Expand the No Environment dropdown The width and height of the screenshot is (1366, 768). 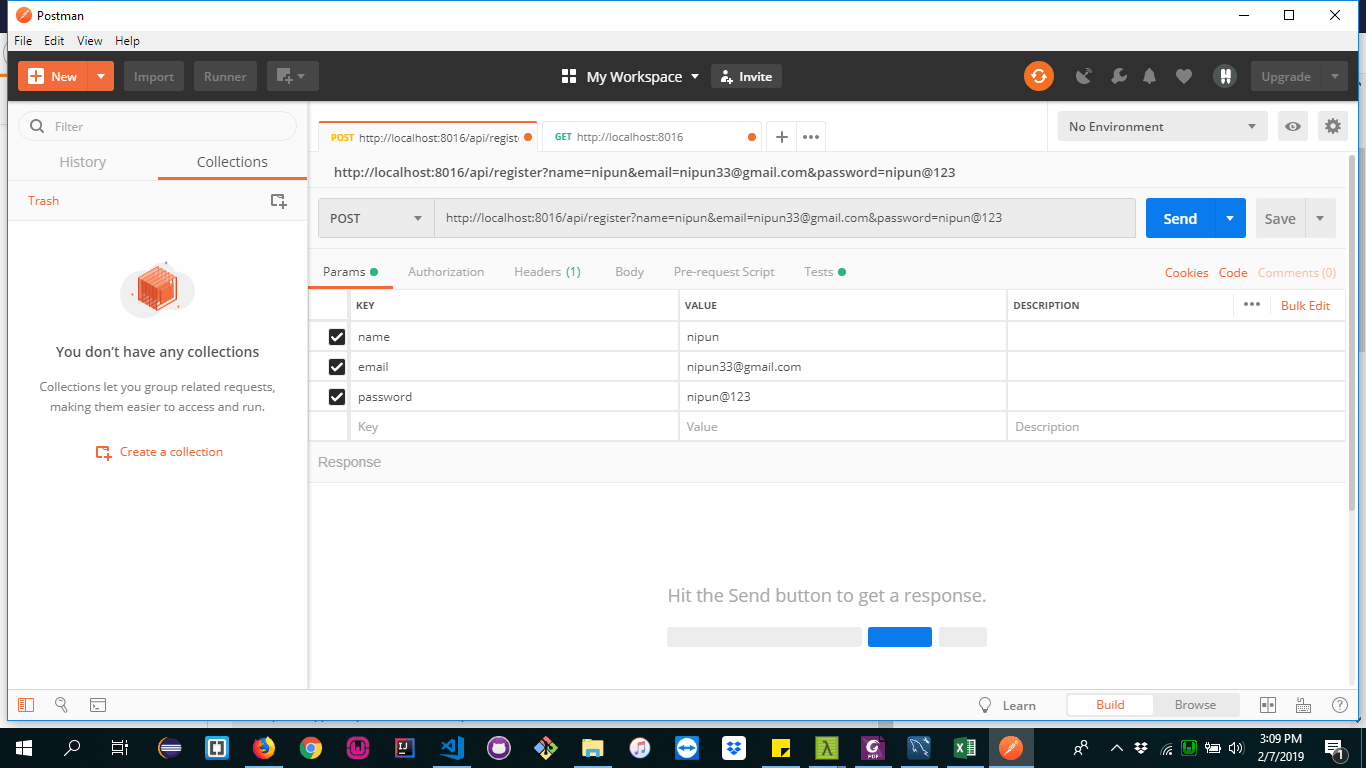(1162, 127)
